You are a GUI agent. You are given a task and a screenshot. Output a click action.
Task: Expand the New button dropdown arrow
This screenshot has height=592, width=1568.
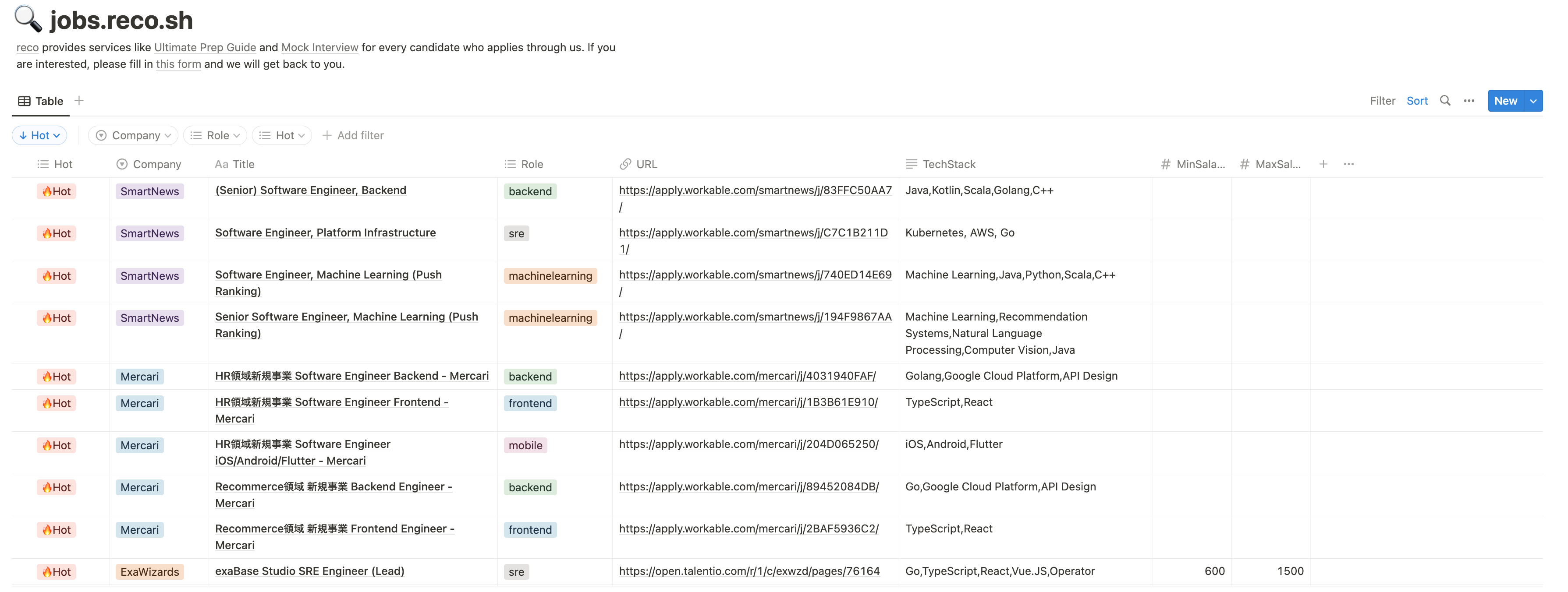(x=1533, y=101)
